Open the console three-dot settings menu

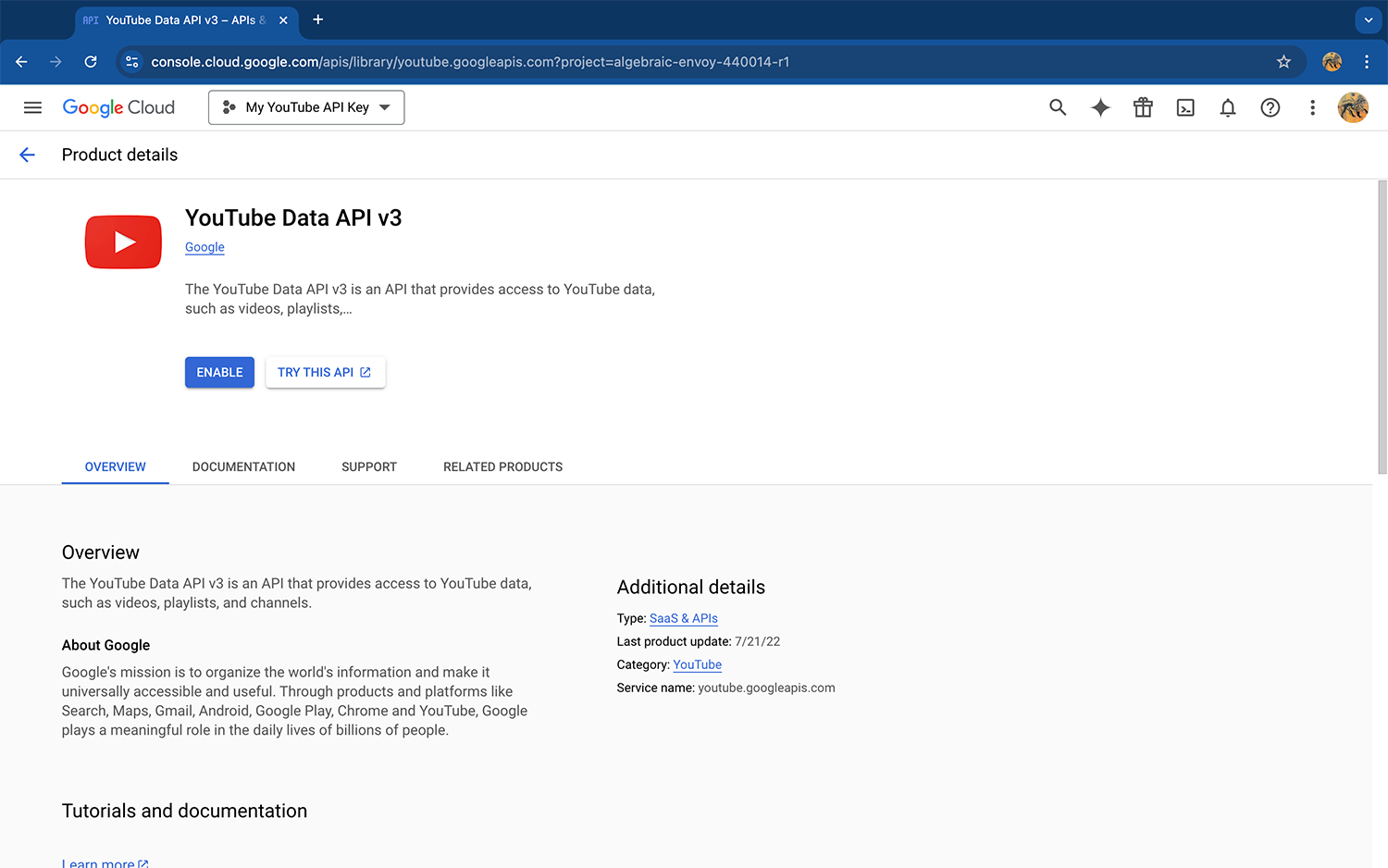pyautogui.click(x=1312, y=107)
